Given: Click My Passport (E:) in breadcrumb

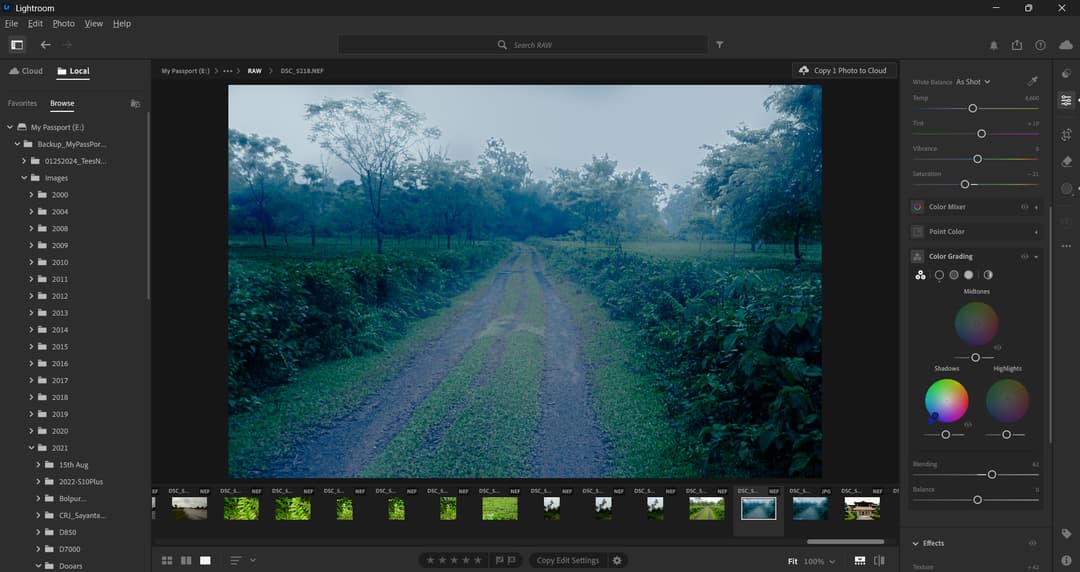Looking at the screenshot, I should (185, 71).
